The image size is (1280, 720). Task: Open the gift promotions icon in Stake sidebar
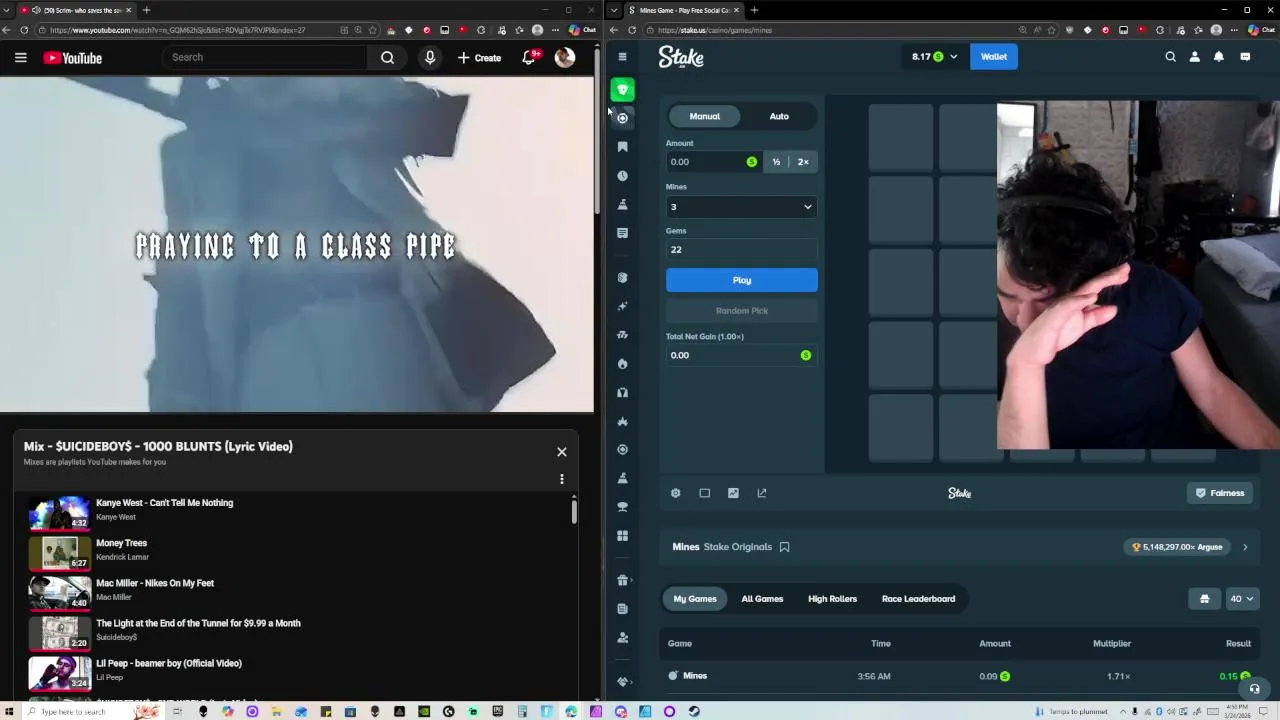click(622, 580)
